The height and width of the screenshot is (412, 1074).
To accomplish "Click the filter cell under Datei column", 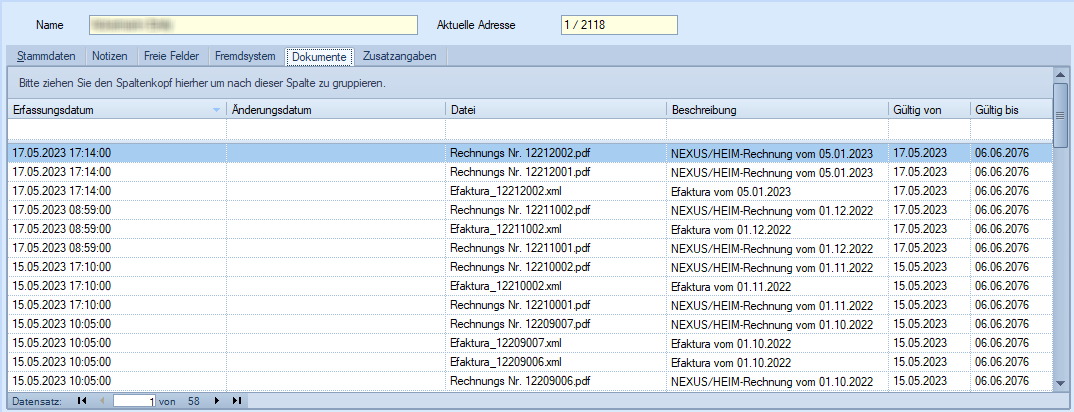I will [555, 130].
